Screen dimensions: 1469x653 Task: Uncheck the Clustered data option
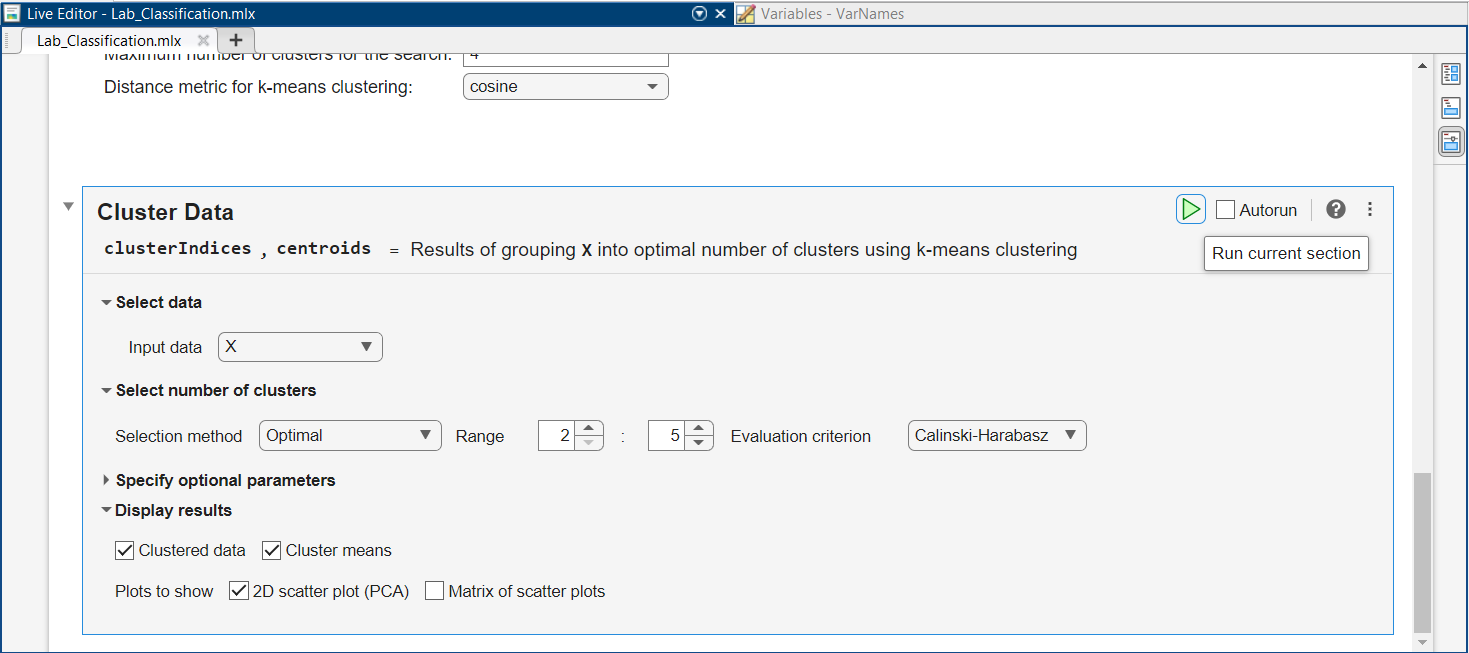pos(125,550)
